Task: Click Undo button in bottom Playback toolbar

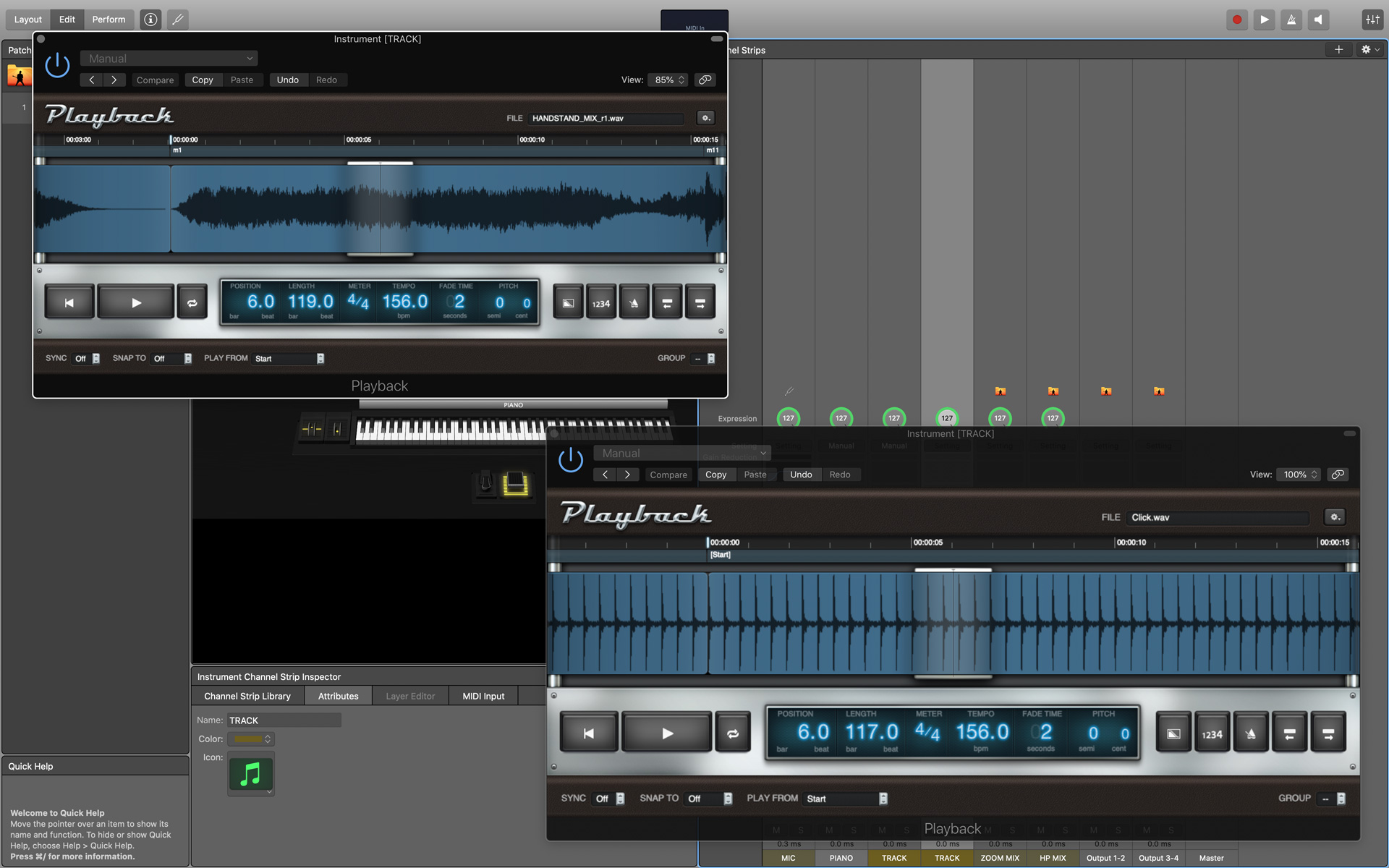Action: (800, 474)
